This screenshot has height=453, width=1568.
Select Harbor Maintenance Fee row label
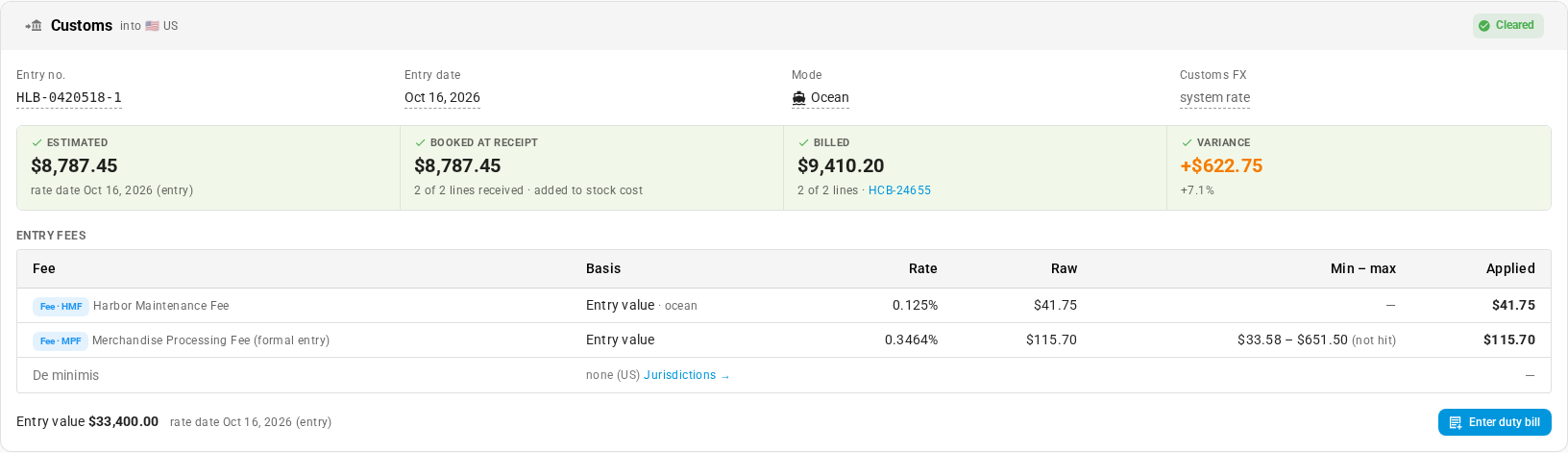(160, 306)
